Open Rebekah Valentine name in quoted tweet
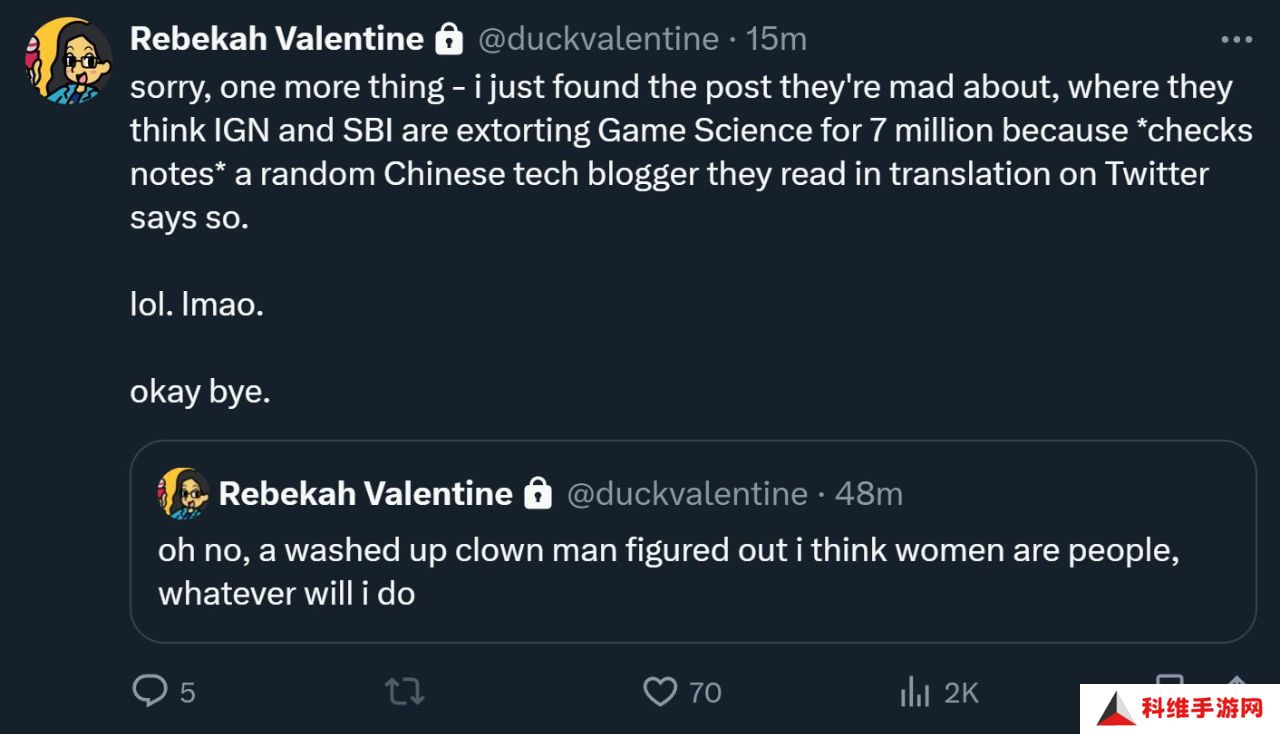This screenshot has width=1280, height=734. [366, 493]
